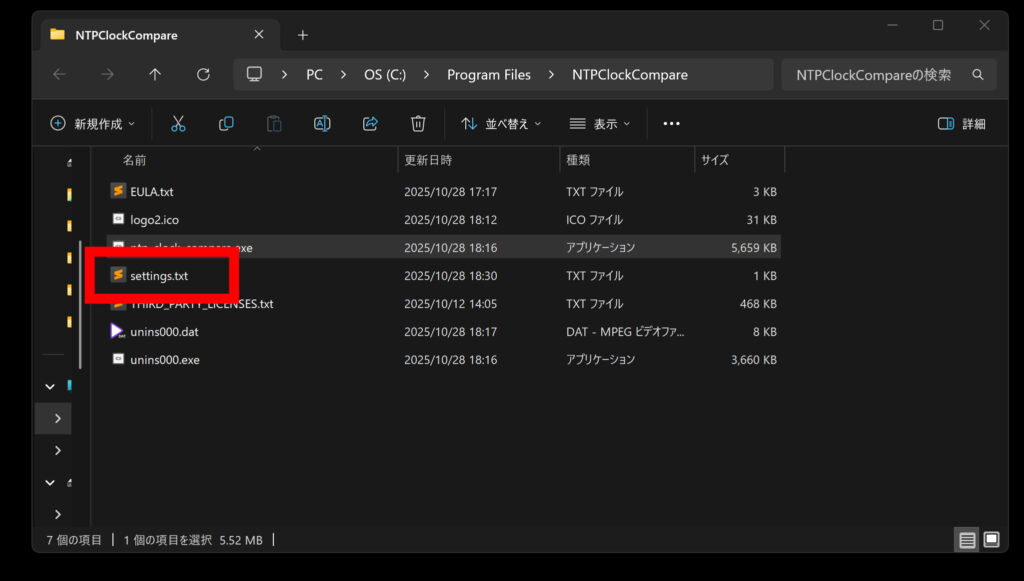Add a new tab with plus button
This screenshot has height=581, width=1024.
pos(303,35)
